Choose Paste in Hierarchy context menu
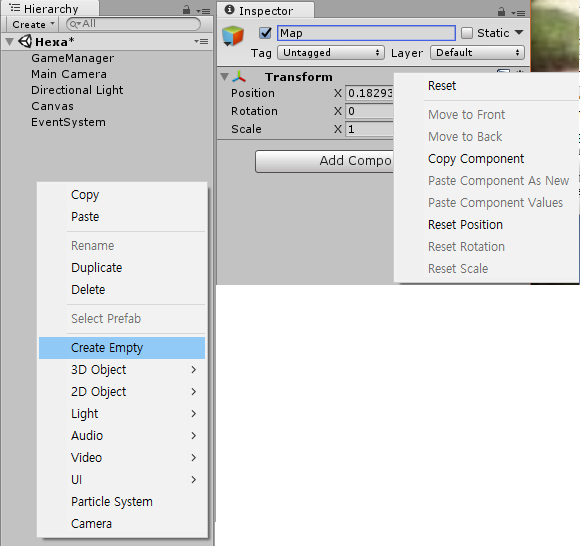580x546 pixels. [x=122, y=217]
